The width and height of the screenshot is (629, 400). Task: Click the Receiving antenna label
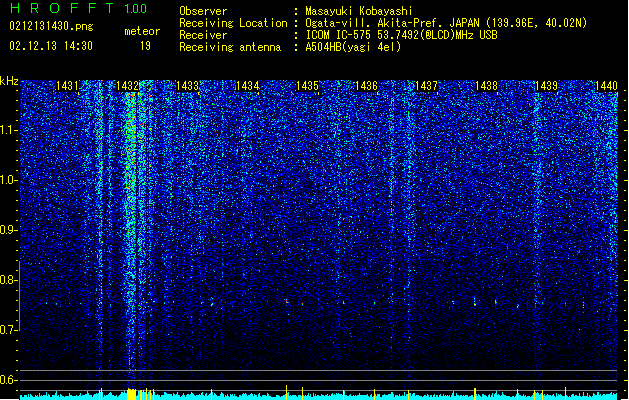point(230,47)
